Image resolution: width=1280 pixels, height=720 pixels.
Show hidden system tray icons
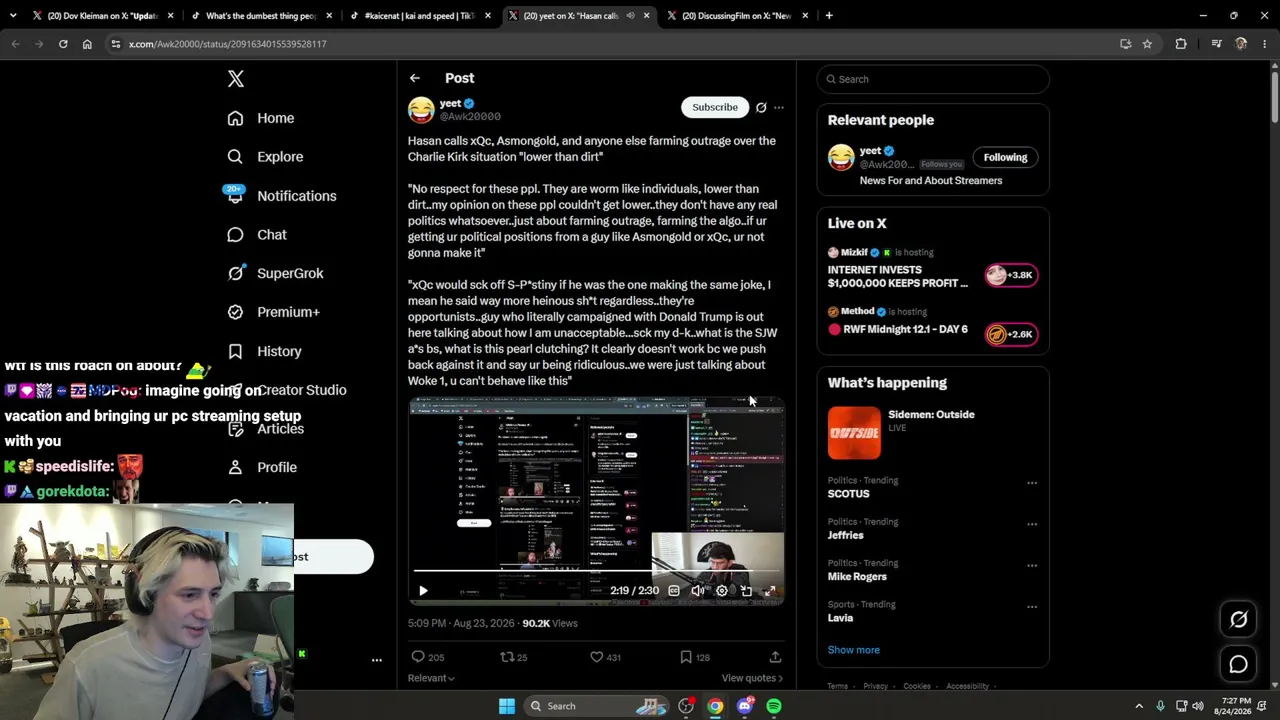[x=1139, y=706]
